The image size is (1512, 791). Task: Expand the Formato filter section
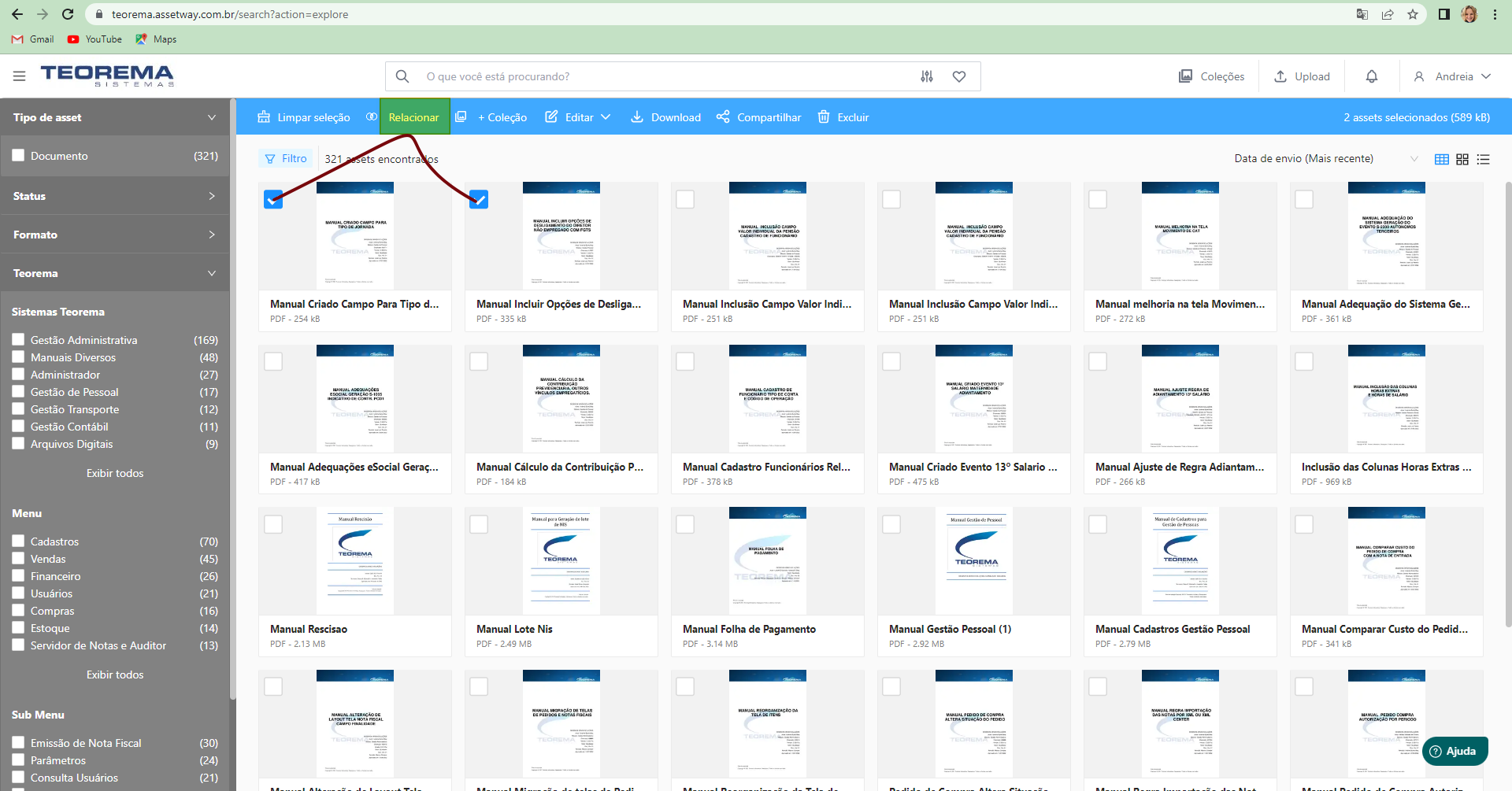tap(115, 235)
